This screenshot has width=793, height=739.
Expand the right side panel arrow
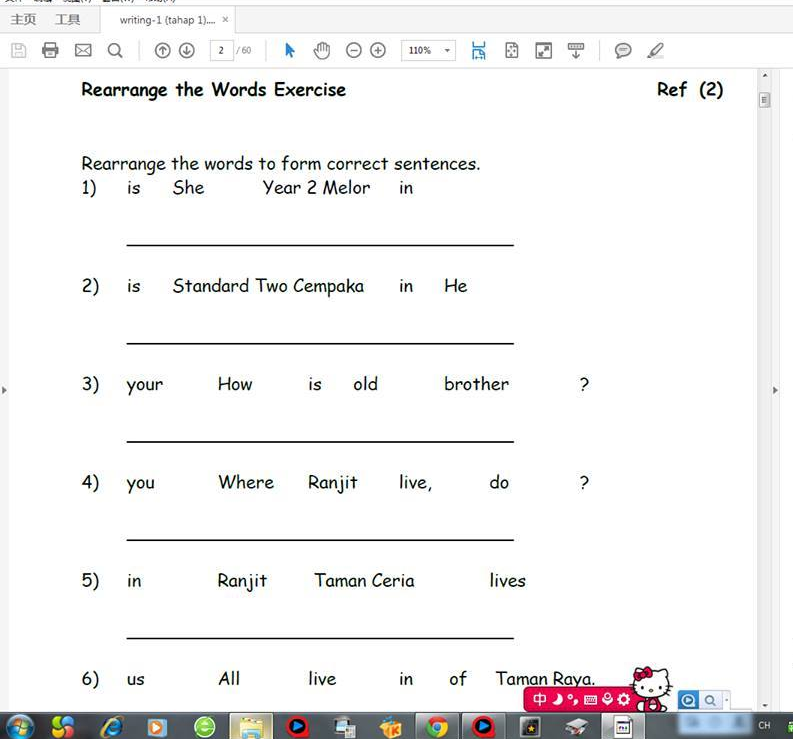tap(776, 390)
